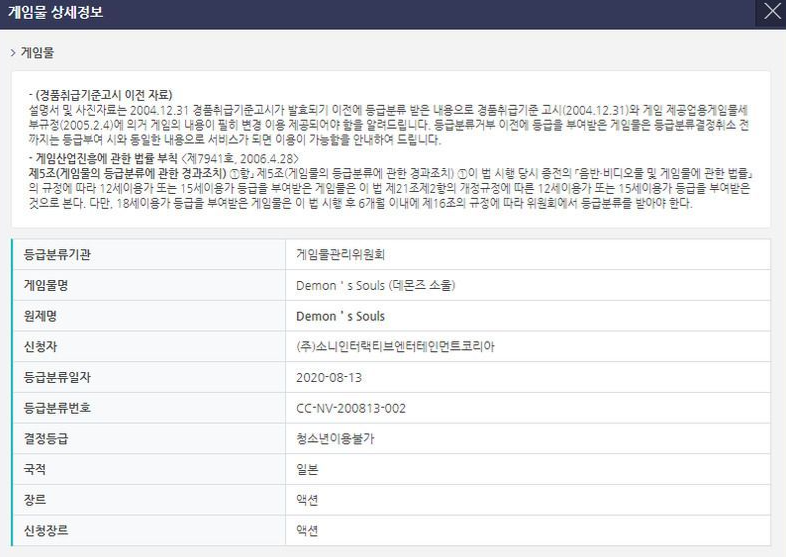Select the value 게임물관리위원회
The width and height of the screenshot is (786, 557).
tap(340, 255)
